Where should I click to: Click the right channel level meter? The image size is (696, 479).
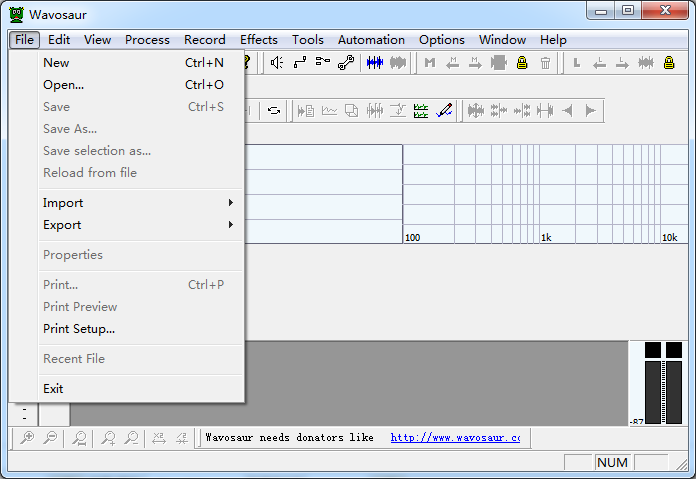point(673,390)
